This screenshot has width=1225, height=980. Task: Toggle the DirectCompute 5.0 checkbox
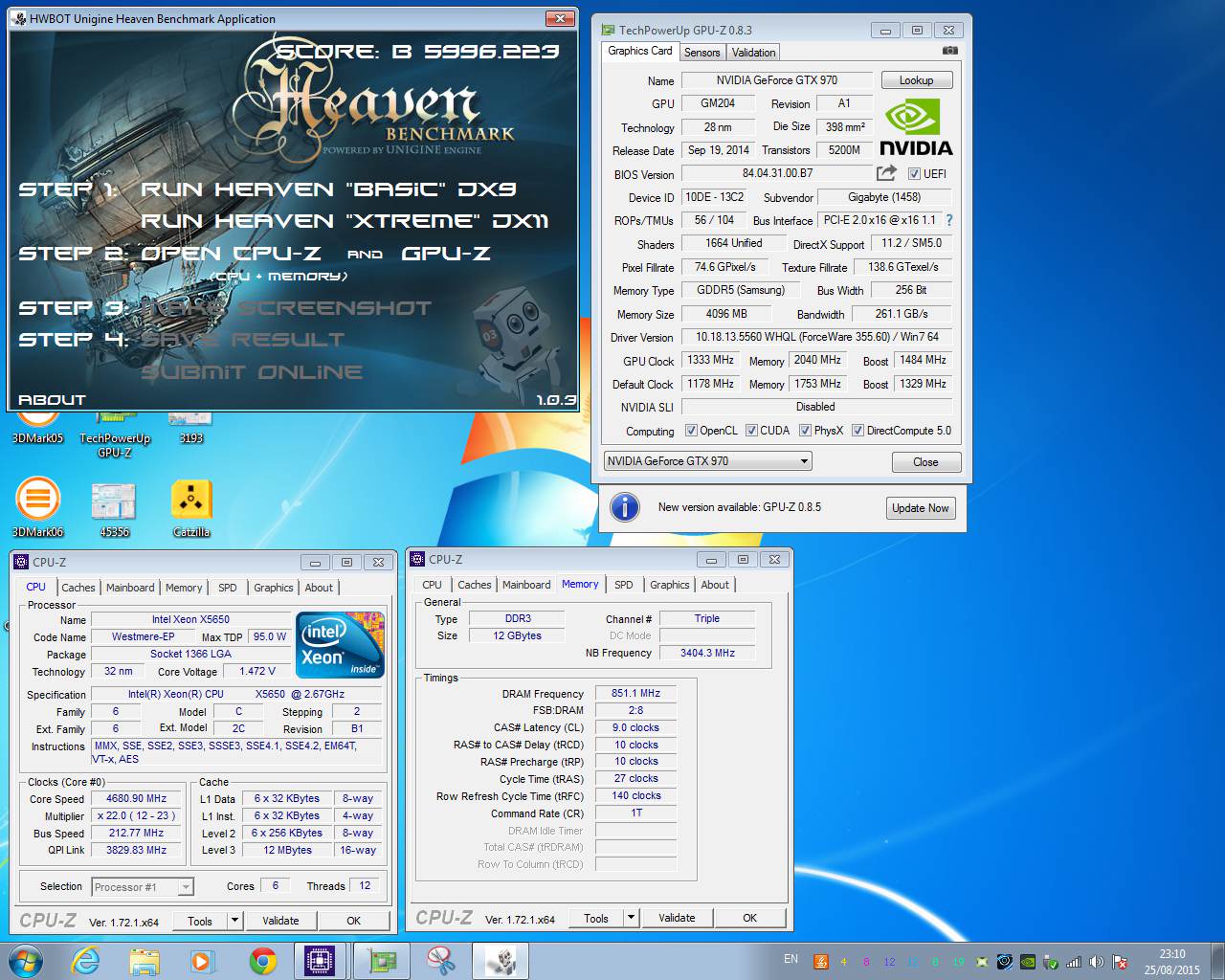coord(857,431)
